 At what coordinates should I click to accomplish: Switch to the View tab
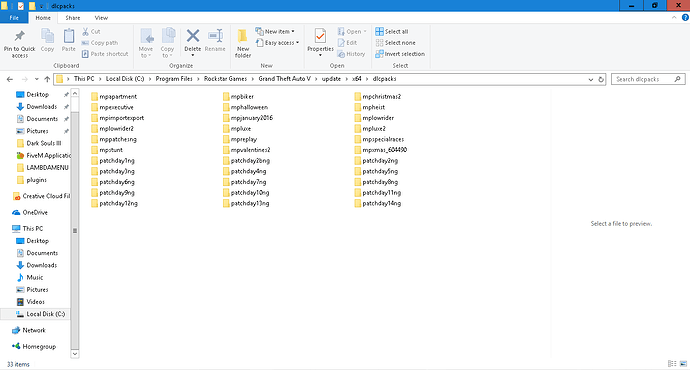[101, 18]
